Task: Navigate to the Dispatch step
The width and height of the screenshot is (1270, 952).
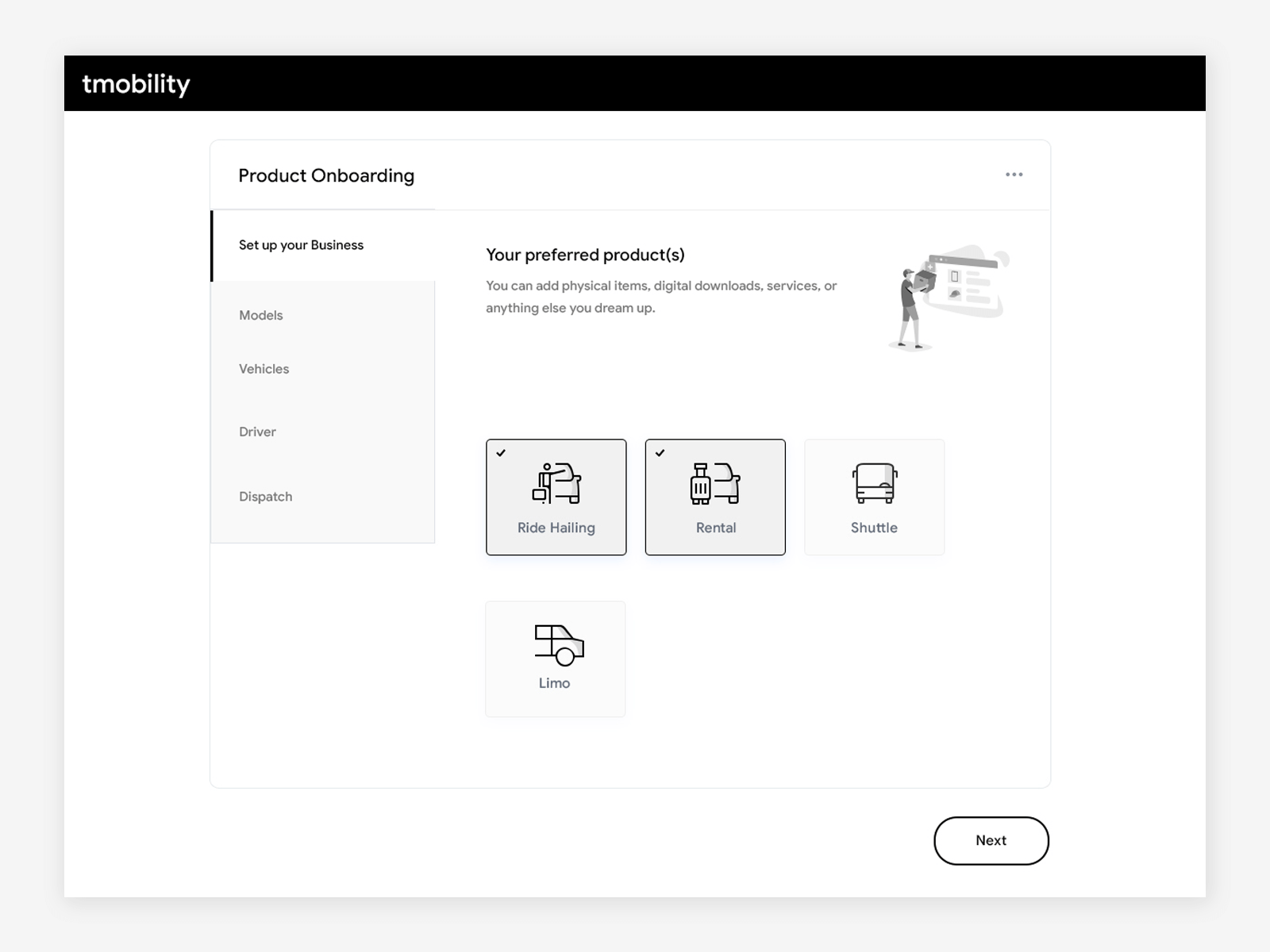Action: [266, 497]
